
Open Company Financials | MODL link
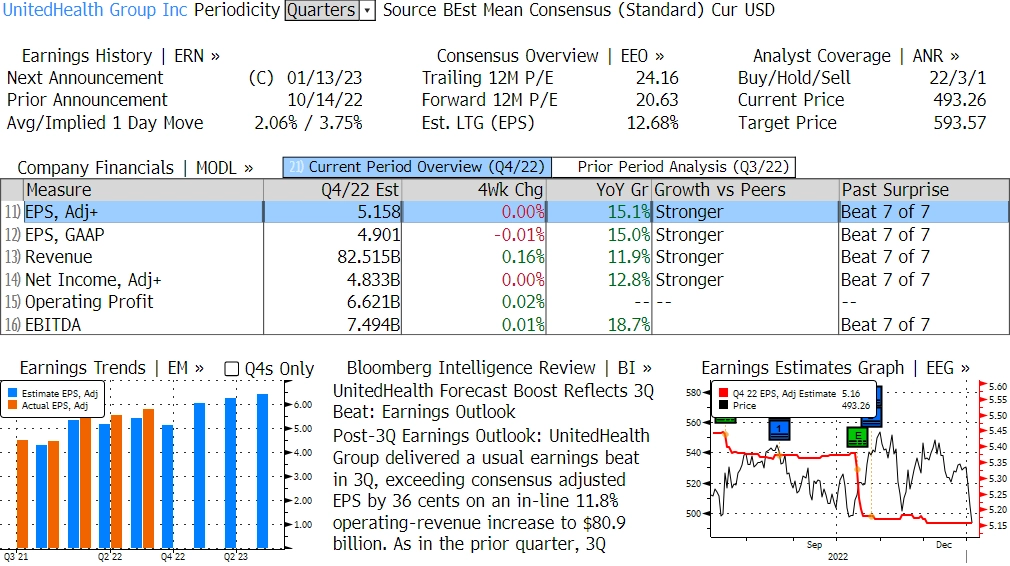(x=135, y=168)
